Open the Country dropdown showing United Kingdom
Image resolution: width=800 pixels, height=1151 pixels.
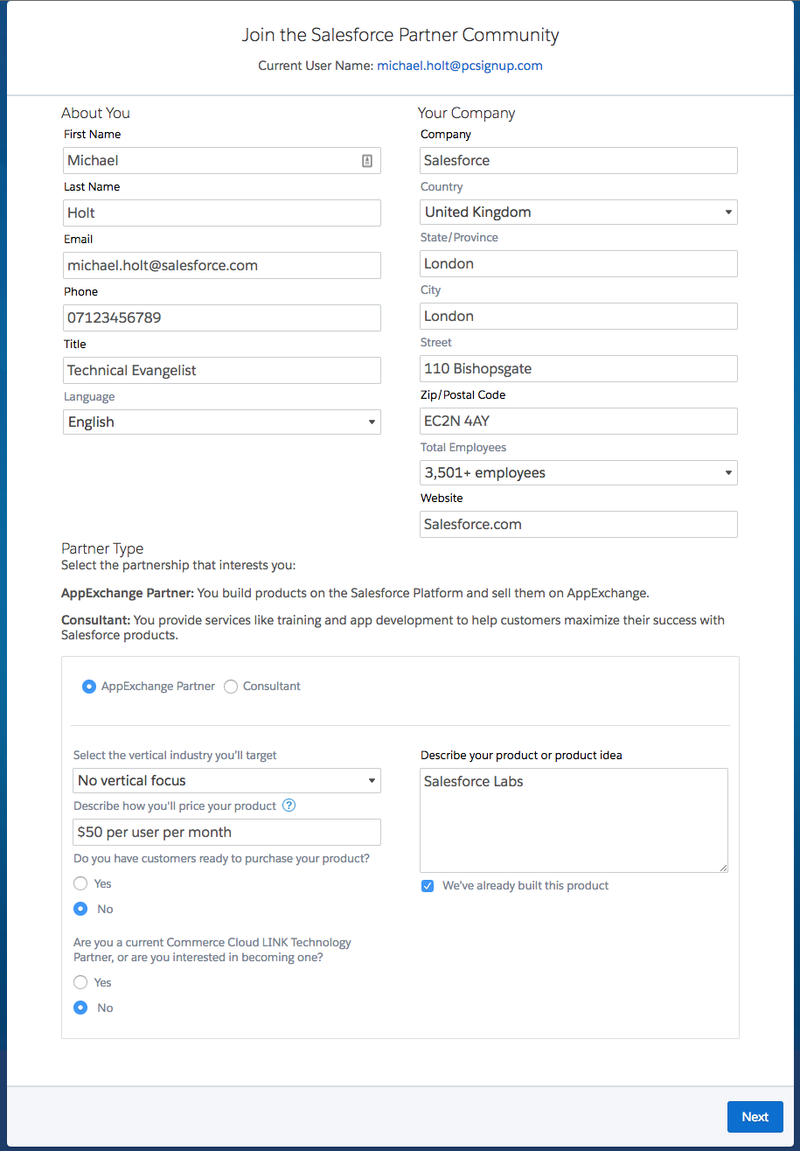578,212
